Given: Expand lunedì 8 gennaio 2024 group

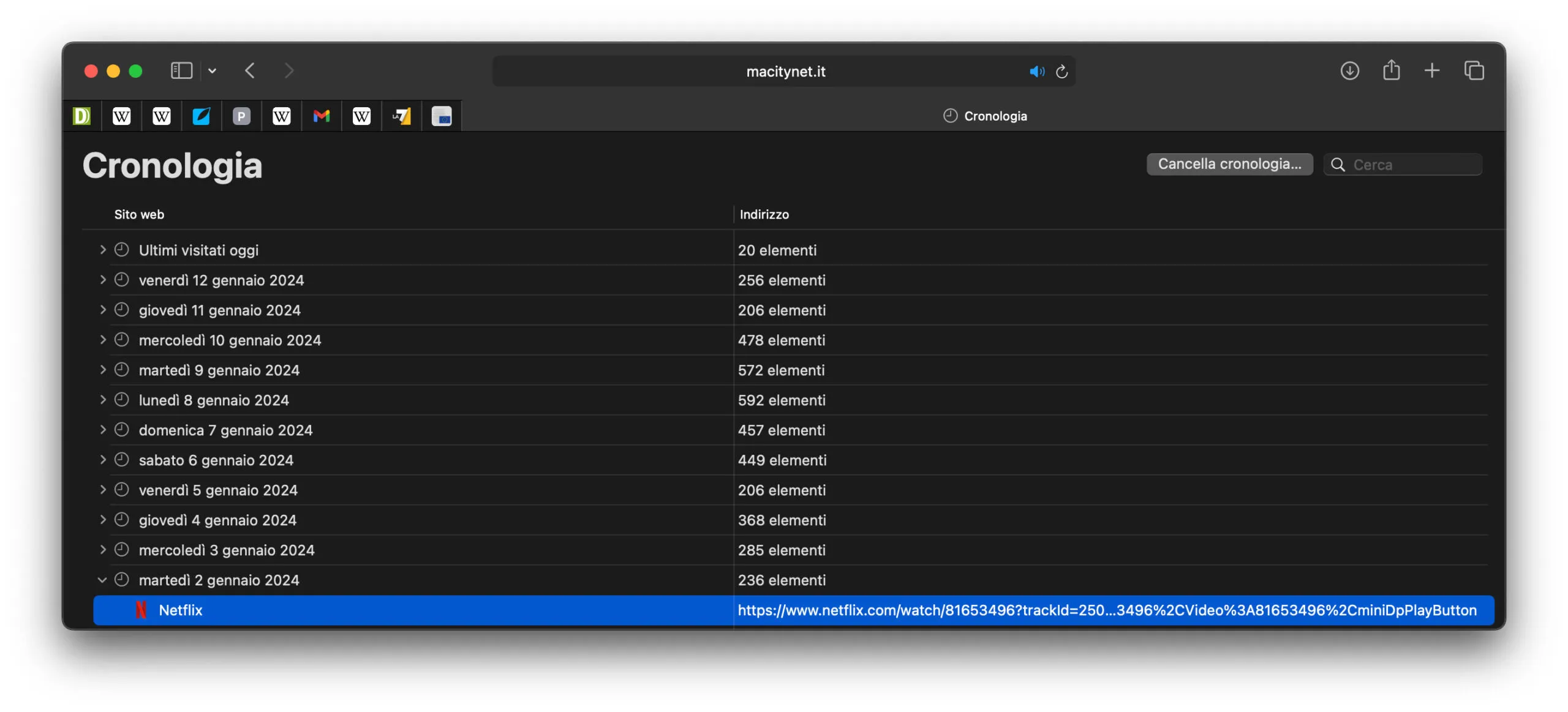Looking at the screenshot, I should (102, 400).
